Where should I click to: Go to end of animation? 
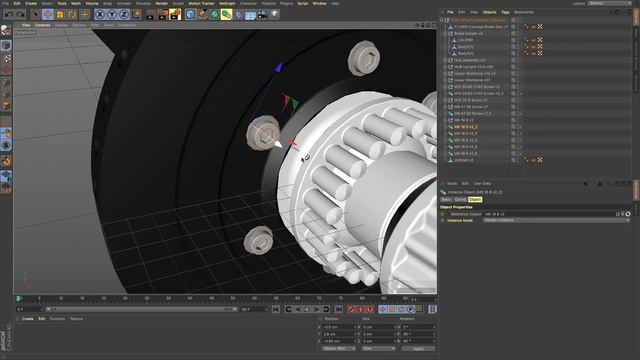pos(338,309)
